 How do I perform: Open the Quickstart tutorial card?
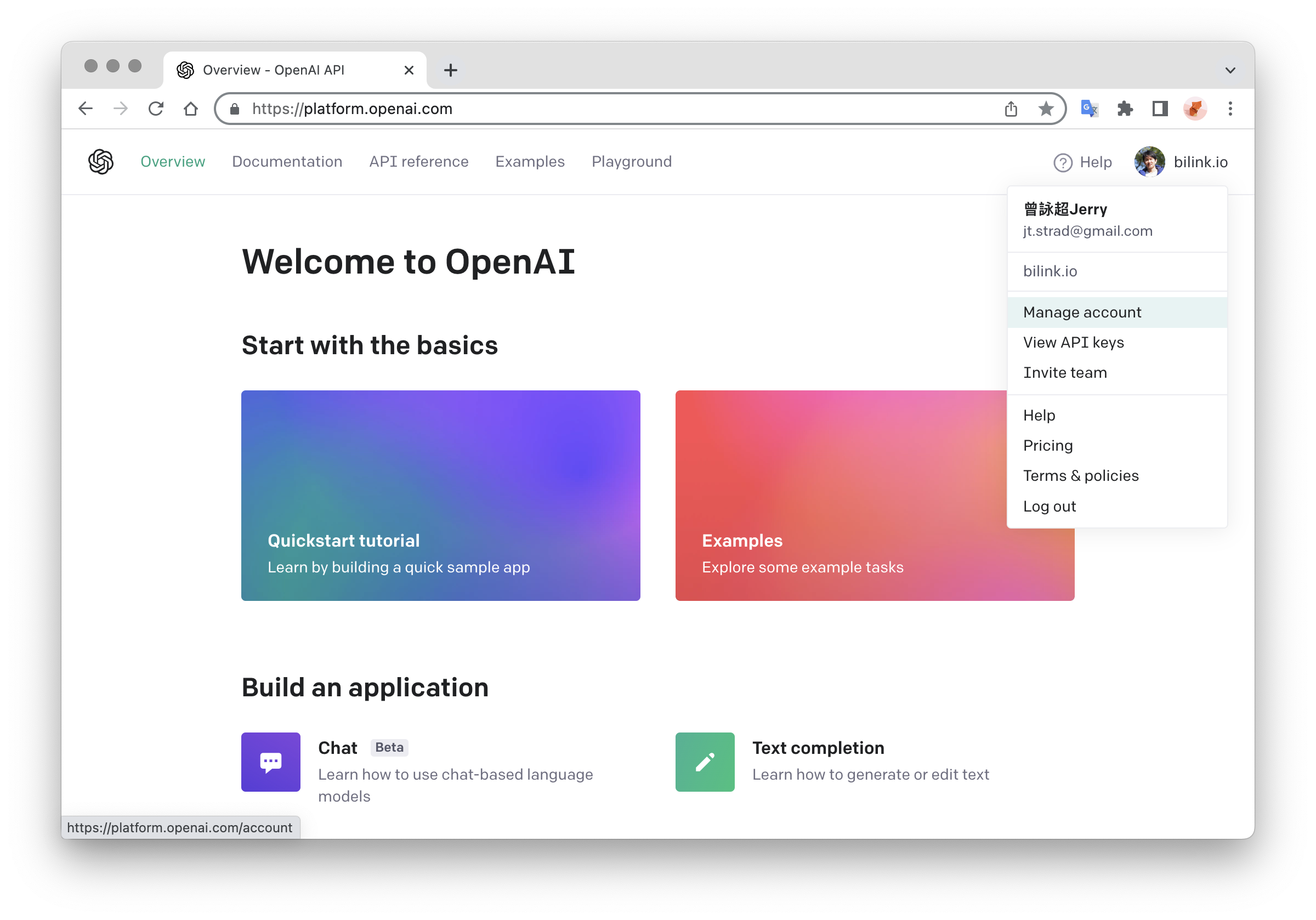pos(440,495)
